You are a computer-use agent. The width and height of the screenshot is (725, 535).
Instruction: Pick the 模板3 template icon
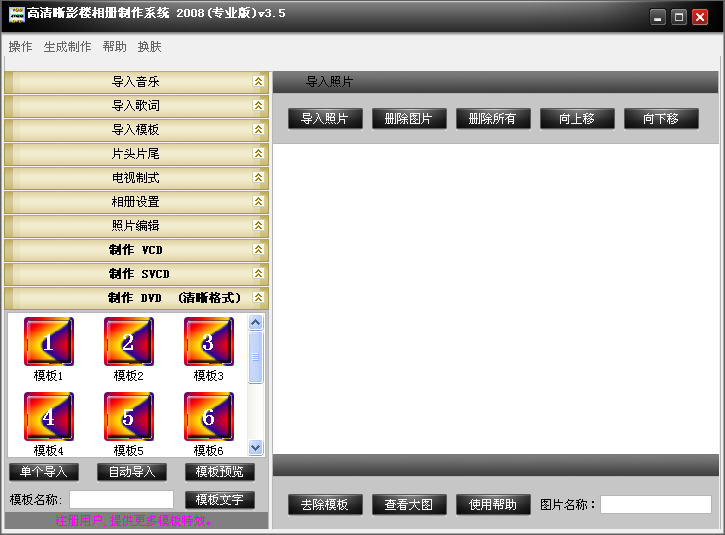coord(208,342)
